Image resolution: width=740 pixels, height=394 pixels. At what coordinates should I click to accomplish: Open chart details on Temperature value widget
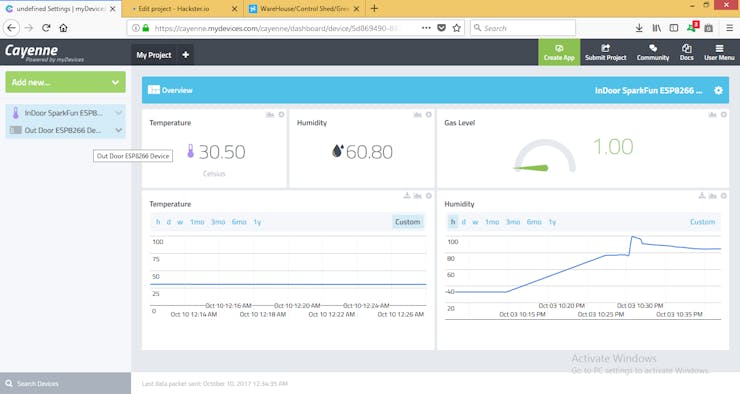pyautogui.click(x=270, y=115)
